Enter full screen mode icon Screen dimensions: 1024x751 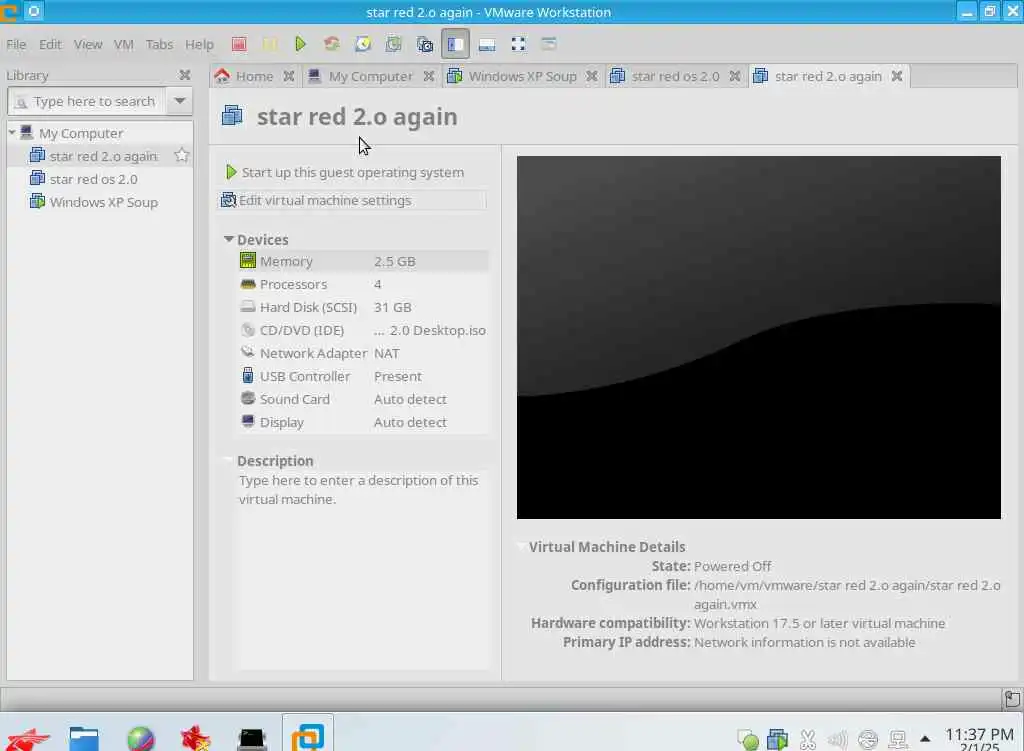pos(519,44)
